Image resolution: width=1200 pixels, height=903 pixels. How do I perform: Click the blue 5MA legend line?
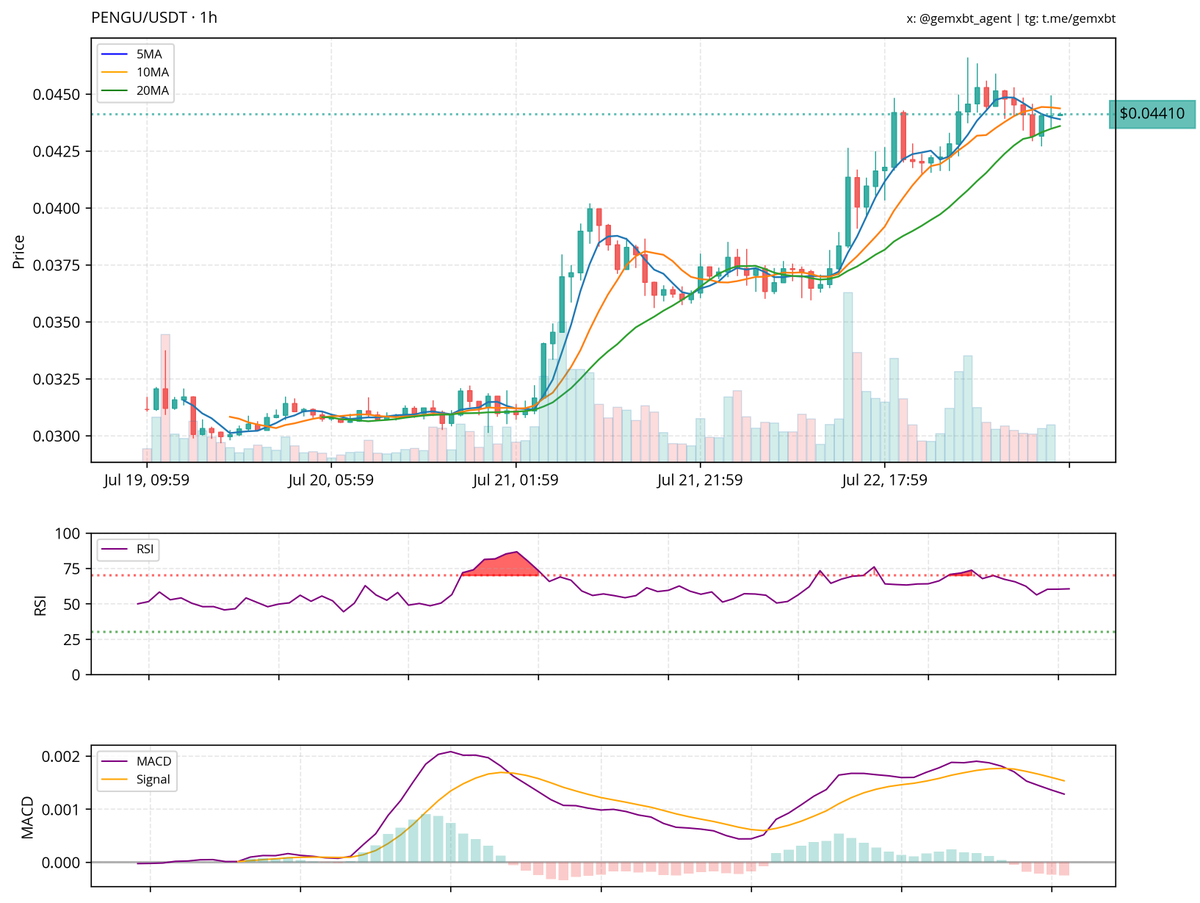(x=113, y=54)
